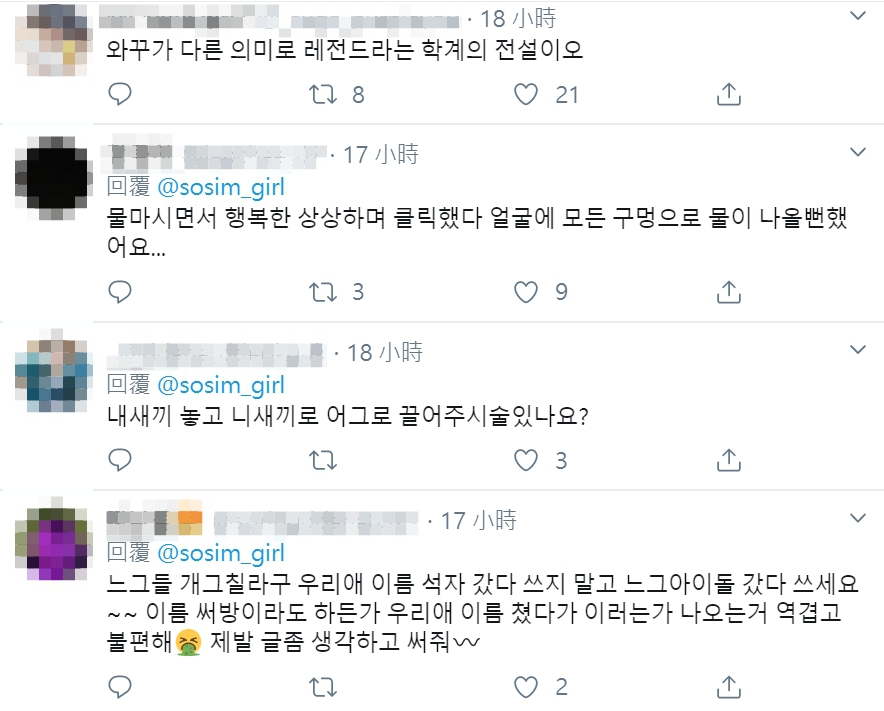Retweet the tweet with 3 likes

(323, 460)
